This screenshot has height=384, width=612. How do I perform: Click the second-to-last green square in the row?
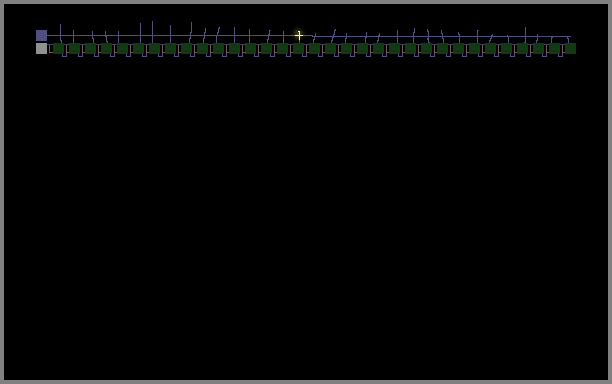pyautogui.click(x=554, y=48)
